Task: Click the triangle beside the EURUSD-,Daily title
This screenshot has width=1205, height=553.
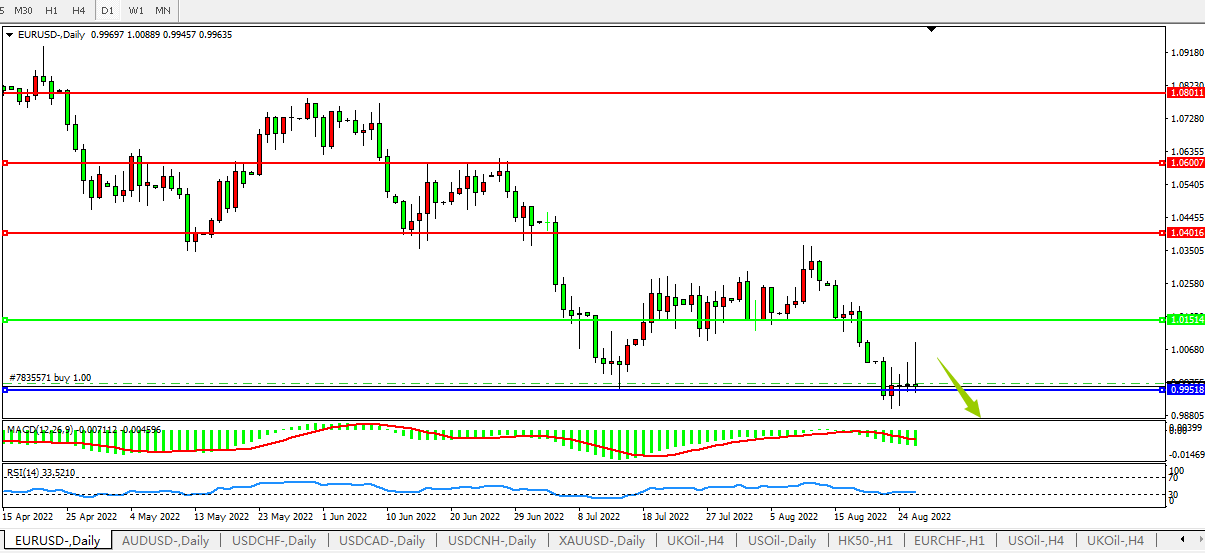Action: click(x=10, y=35)
